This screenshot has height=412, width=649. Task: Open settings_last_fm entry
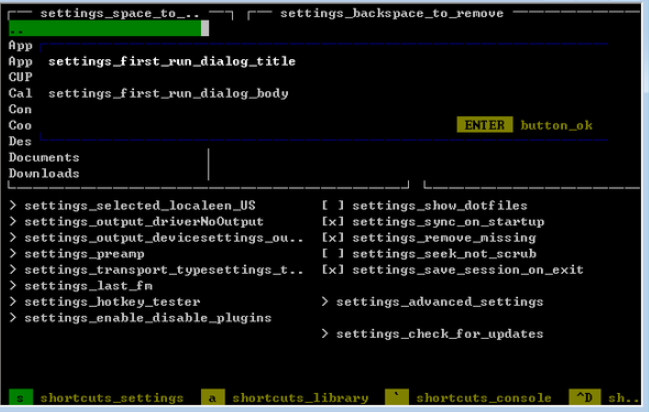click(81, 286)
